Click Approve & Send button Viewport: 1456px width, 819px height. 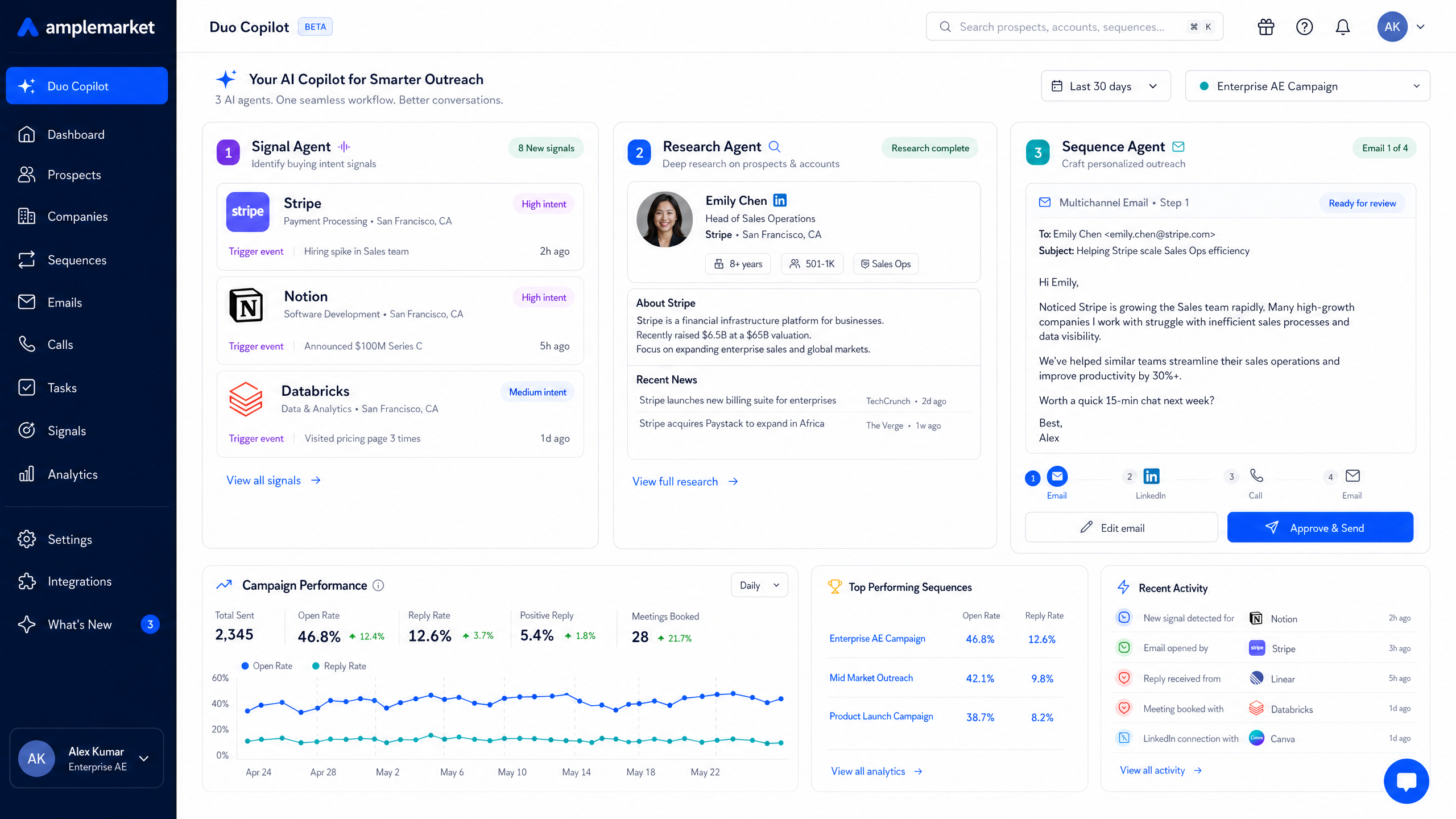1320,527
